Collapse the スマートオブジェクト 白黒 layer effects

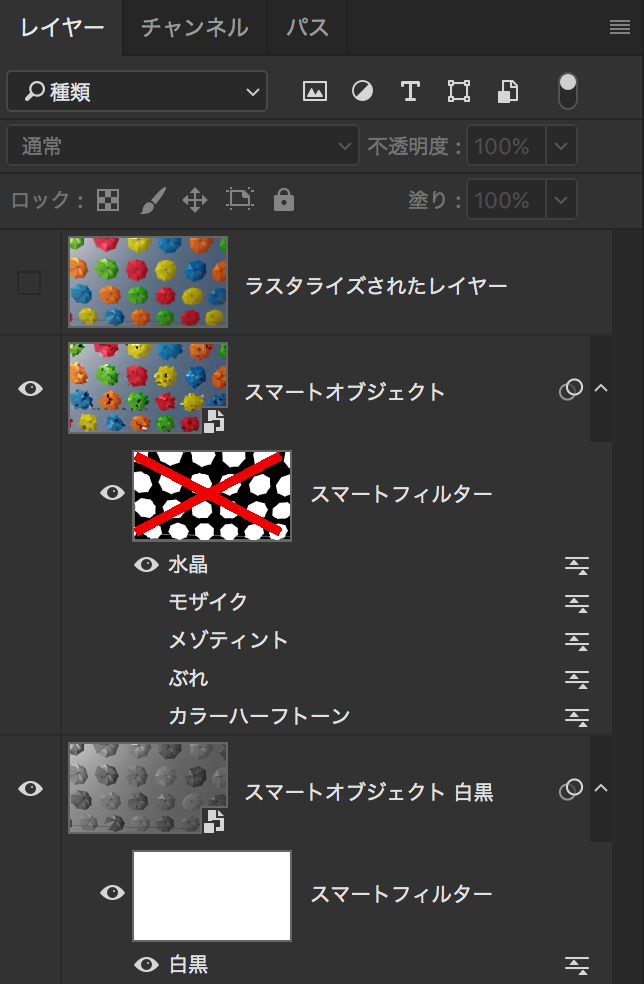click(x=601, y=788)
